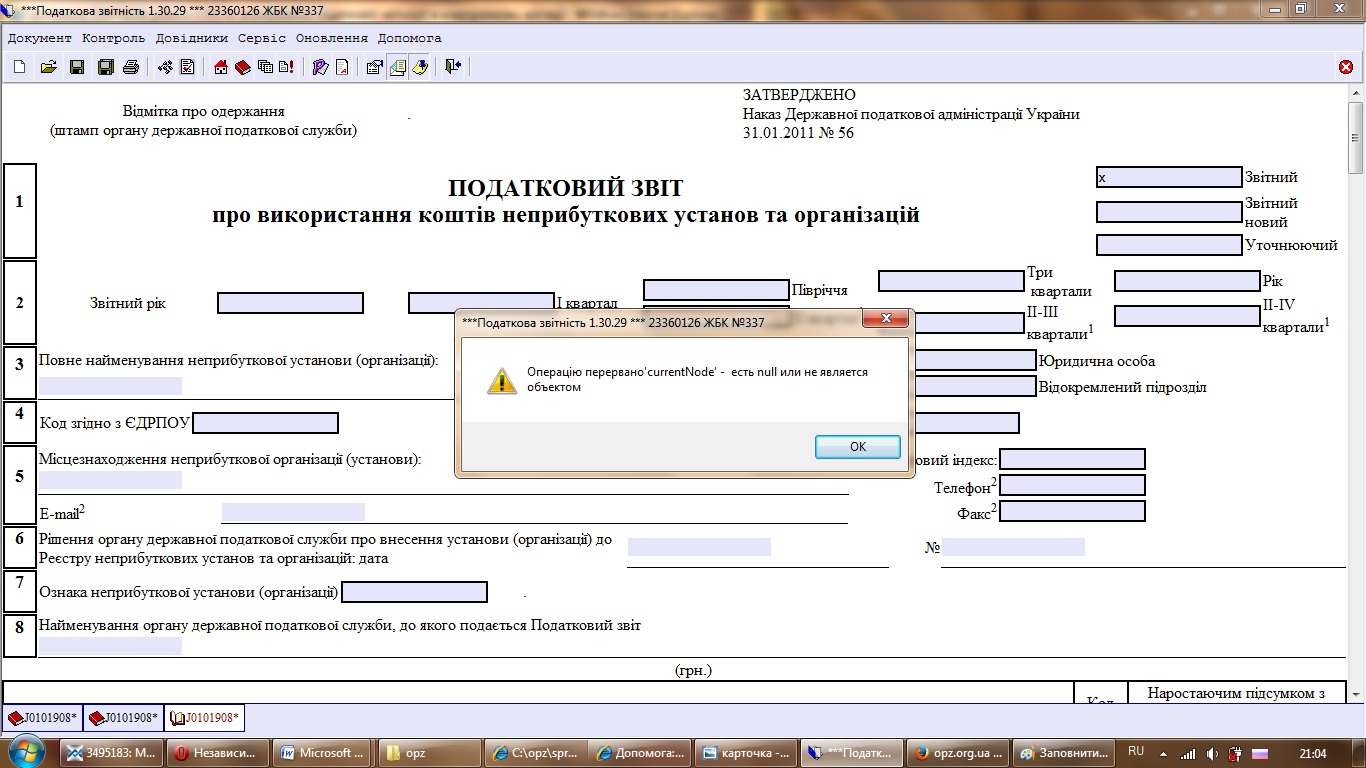Mark the II-III квартали period field
The height and width of the screenshot is (768, 1366).
pyautogui.click(x=969, y=323)
